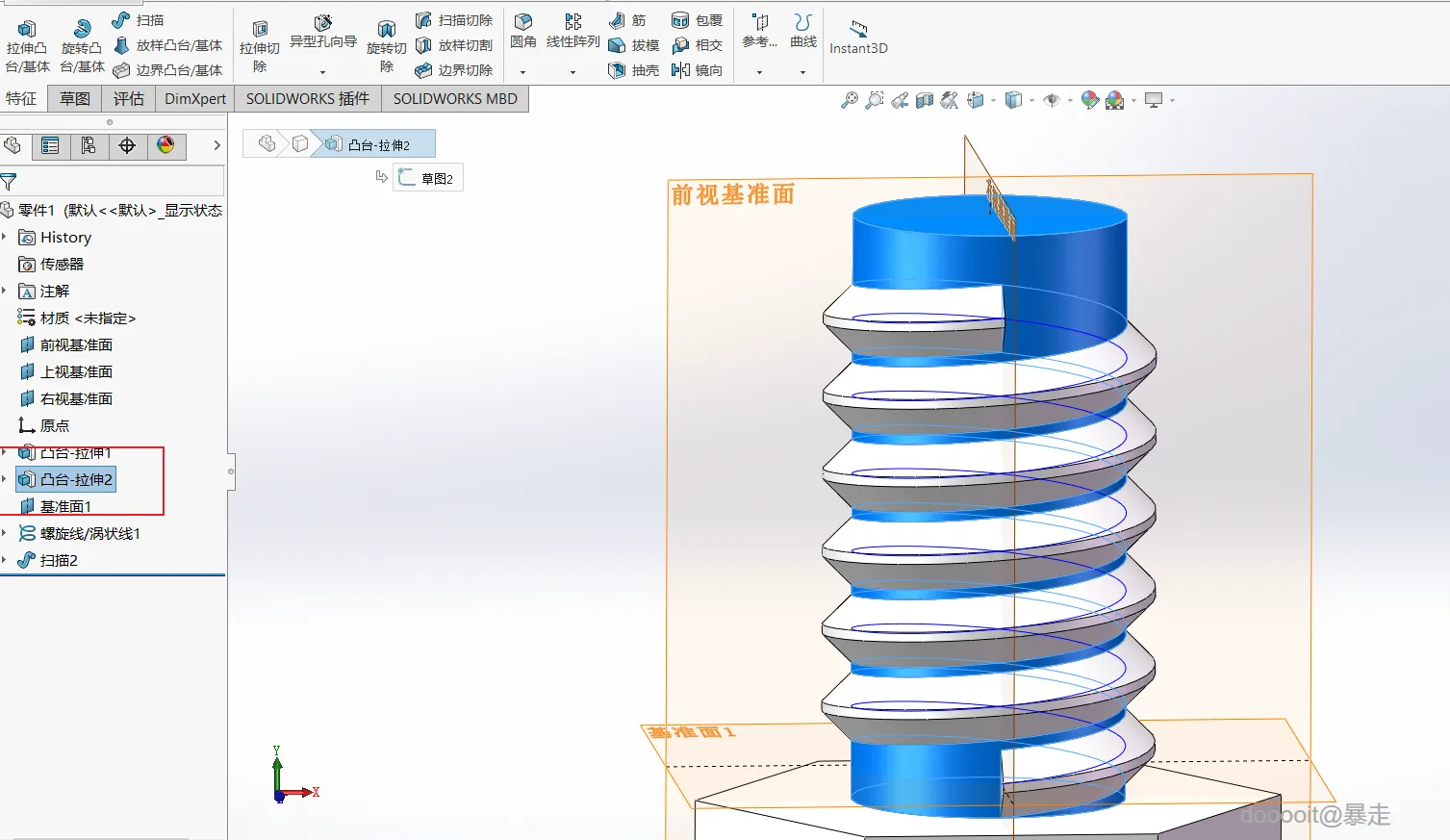Select the 抽壳 shell tool
1450x840 pixels.
[633, 70]
